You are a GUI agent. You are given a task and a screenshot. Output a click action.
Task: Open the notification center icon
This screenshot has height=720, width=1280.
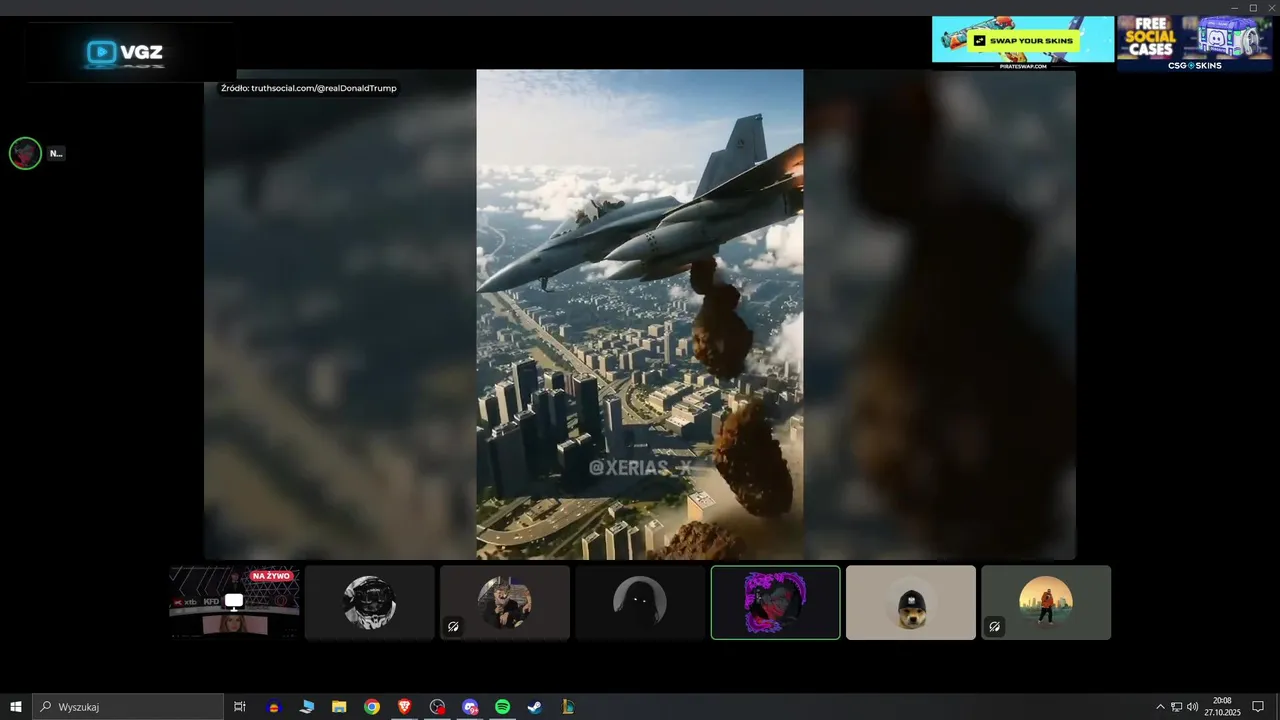coord(1258,707)
